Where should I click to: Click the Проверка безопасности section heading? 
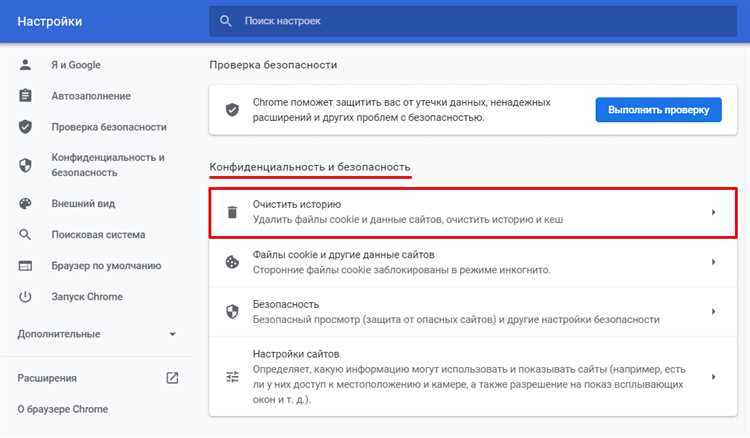[273, 65]
